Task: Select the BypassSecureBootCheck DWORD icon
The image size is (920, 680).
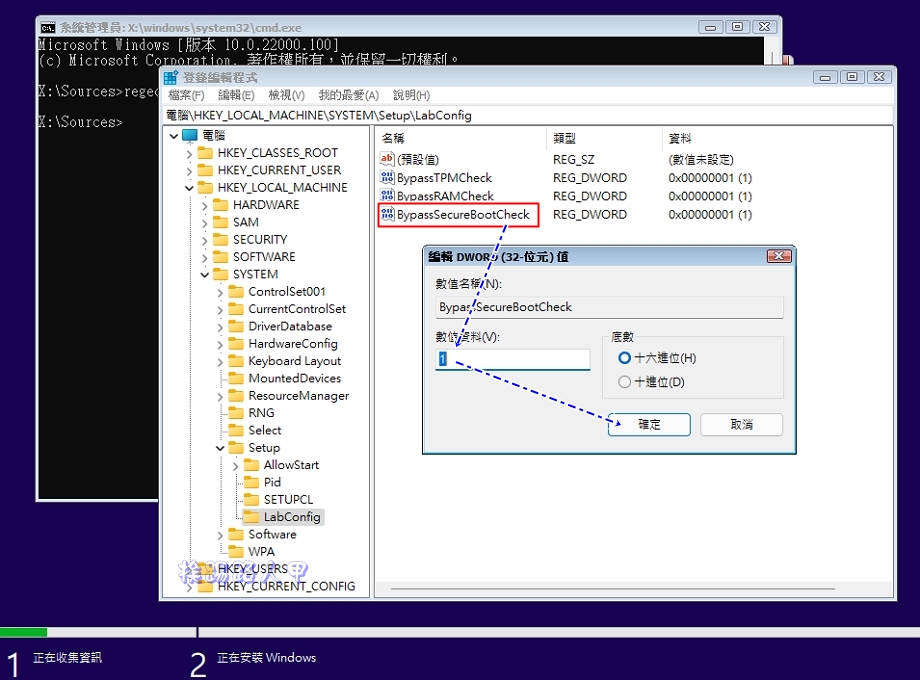Action: [387, 214]
